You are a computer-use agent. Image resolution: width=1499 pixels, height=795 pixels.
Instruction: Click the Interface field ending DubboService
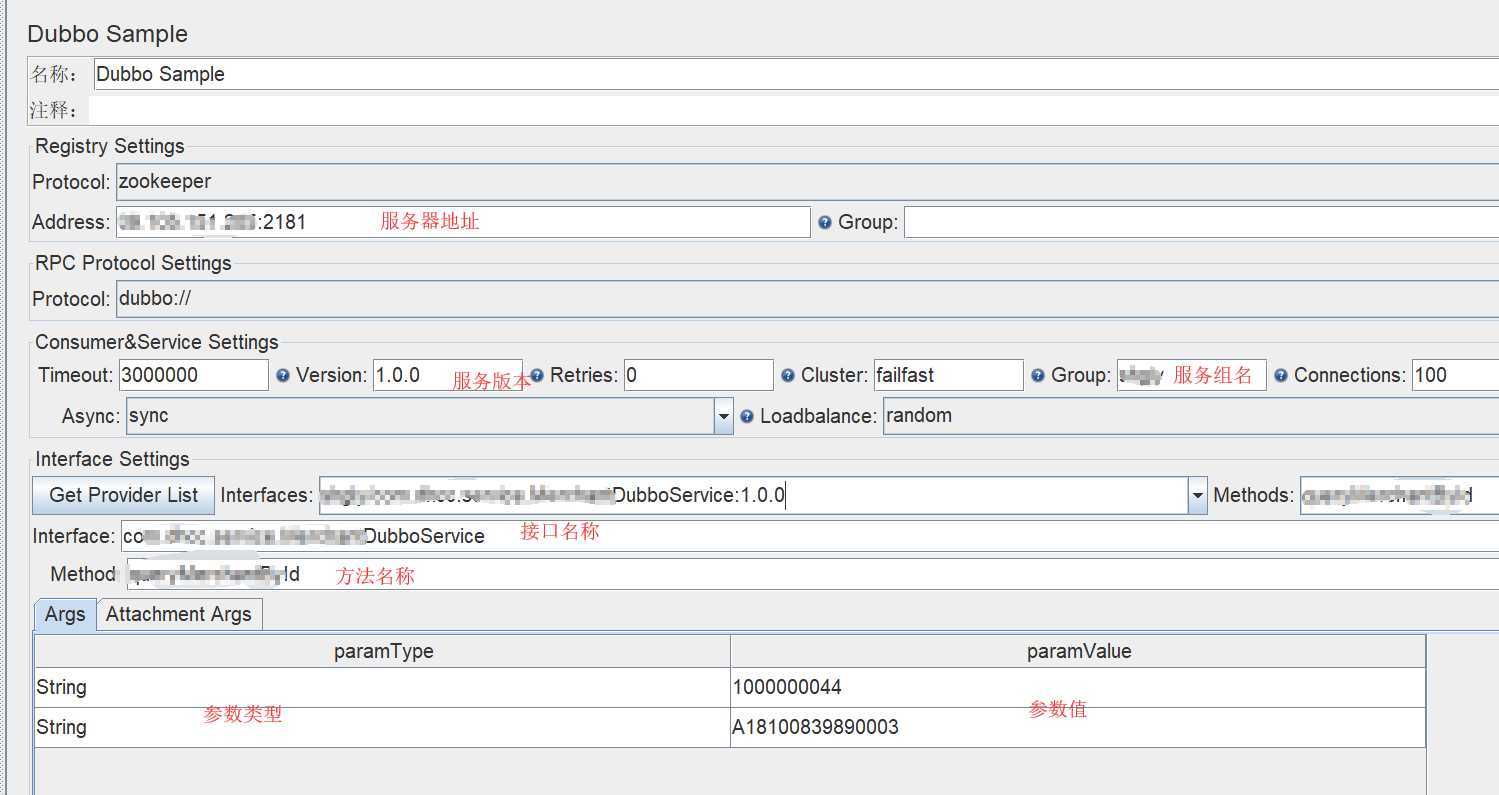(810, 536)
